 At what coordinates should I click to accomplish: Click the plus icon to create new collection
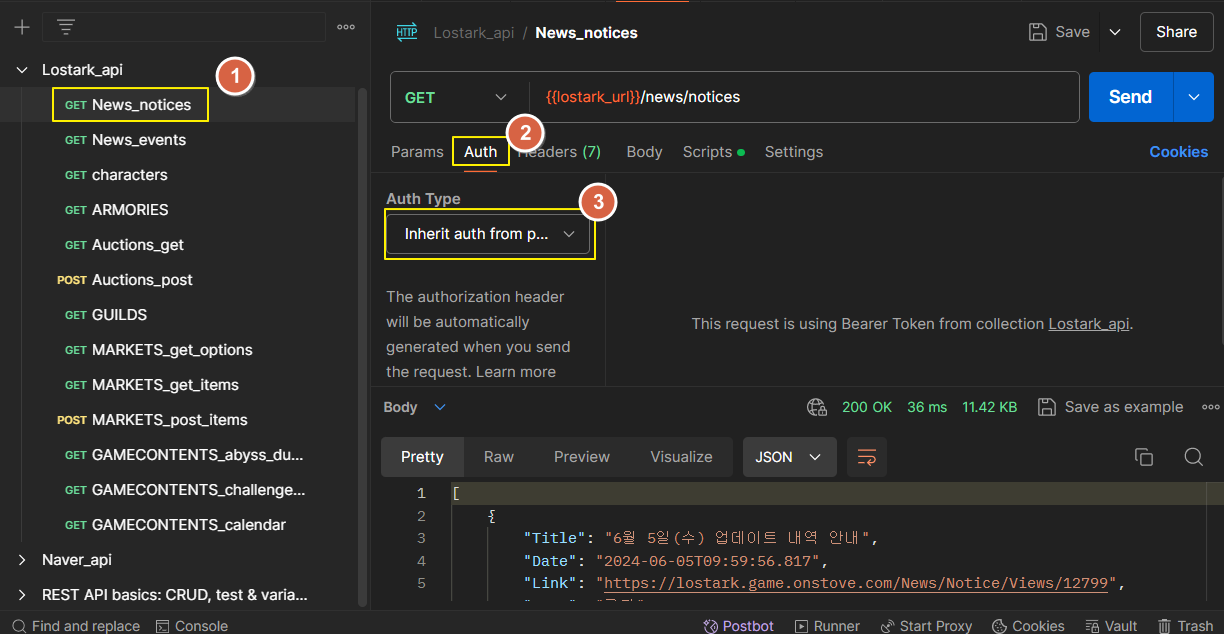pos(22,27)
